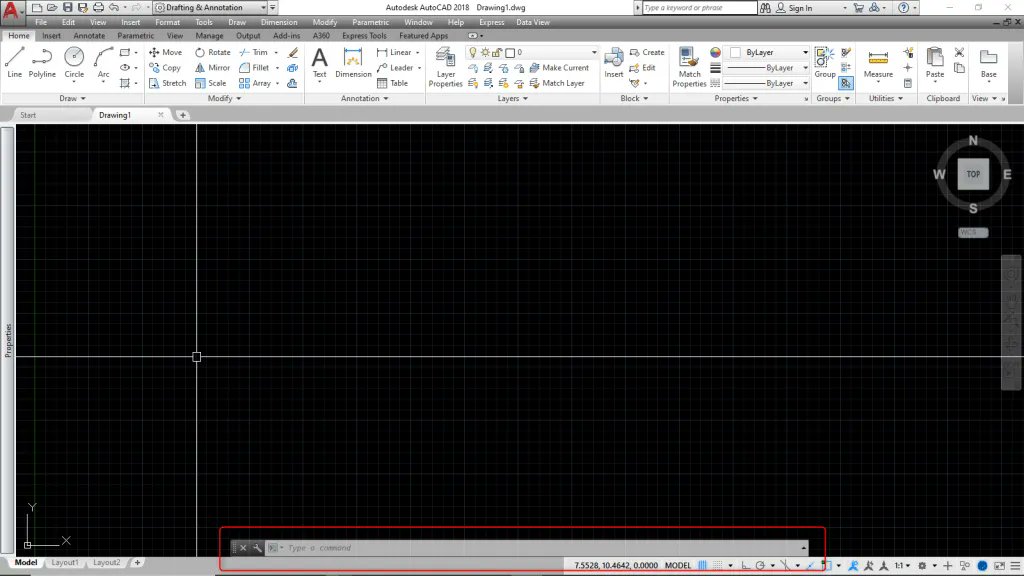The height and width of the screenshot is (576, 1024).
Task: Click the Plot printer icon
Action: pos(98,8)
